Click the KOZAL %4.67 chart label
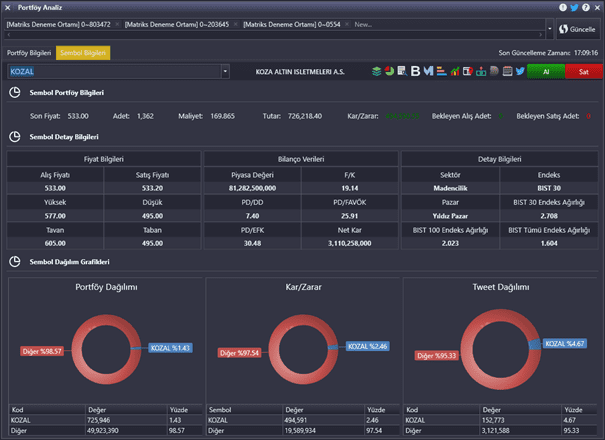Viewport: 605px width, 440px height. [565, 344]
